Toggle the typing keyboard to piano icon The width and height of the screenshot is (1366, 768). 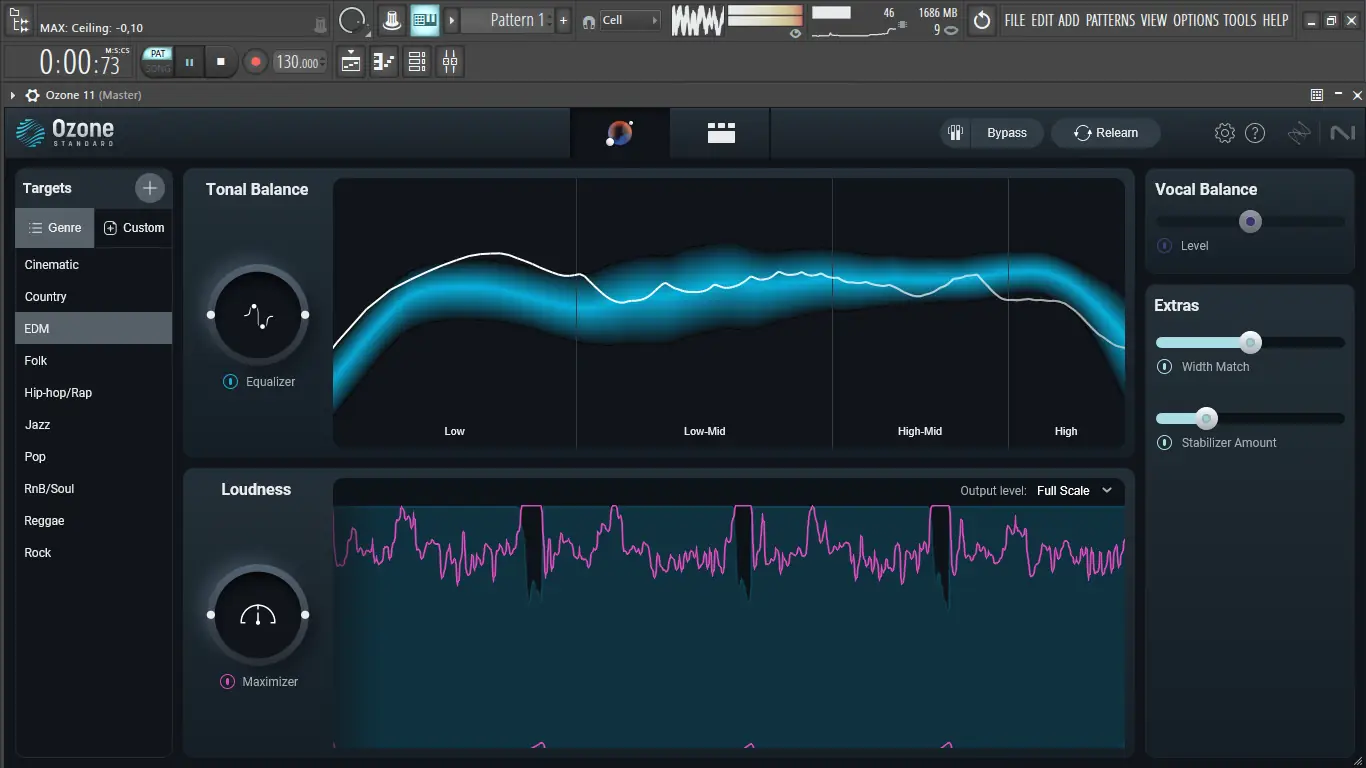tap(424, 19)
